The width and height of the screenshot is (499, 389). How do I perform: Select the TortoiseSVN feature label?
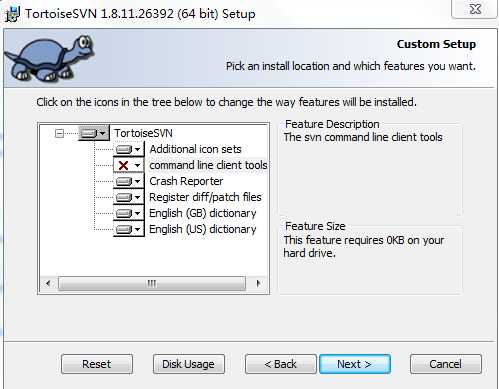(x=143, y=133)
